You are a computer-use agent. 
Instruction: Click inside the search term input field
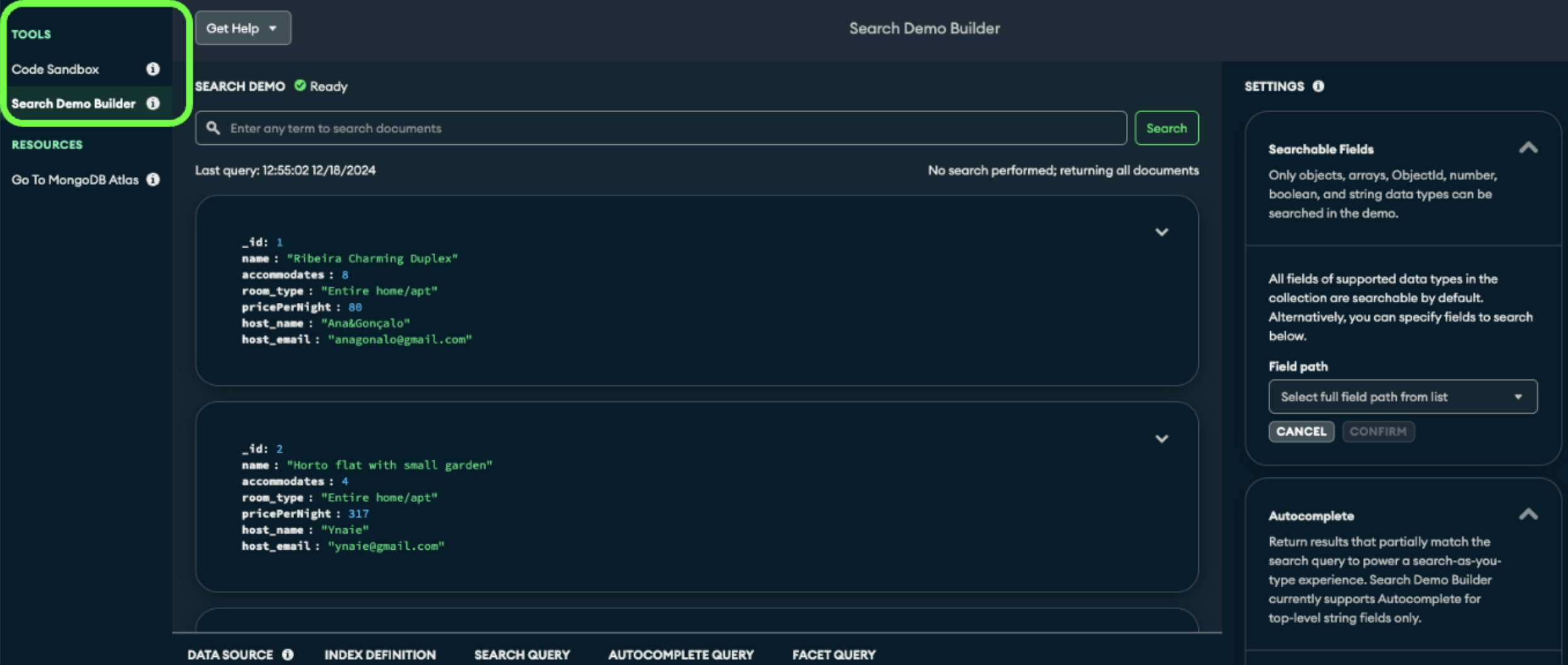click(x=630, y=127)
